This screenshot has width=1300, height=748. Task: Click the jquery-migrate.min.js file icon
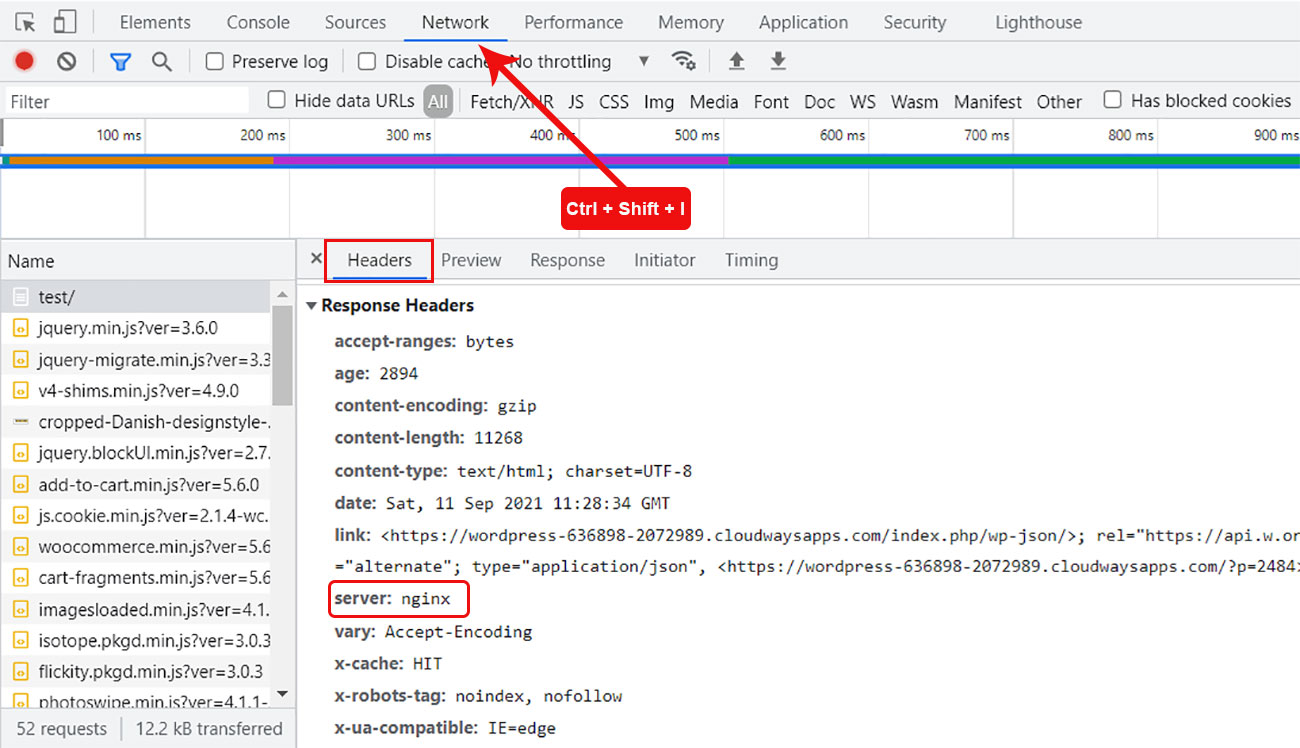click(x=21, y=359)
